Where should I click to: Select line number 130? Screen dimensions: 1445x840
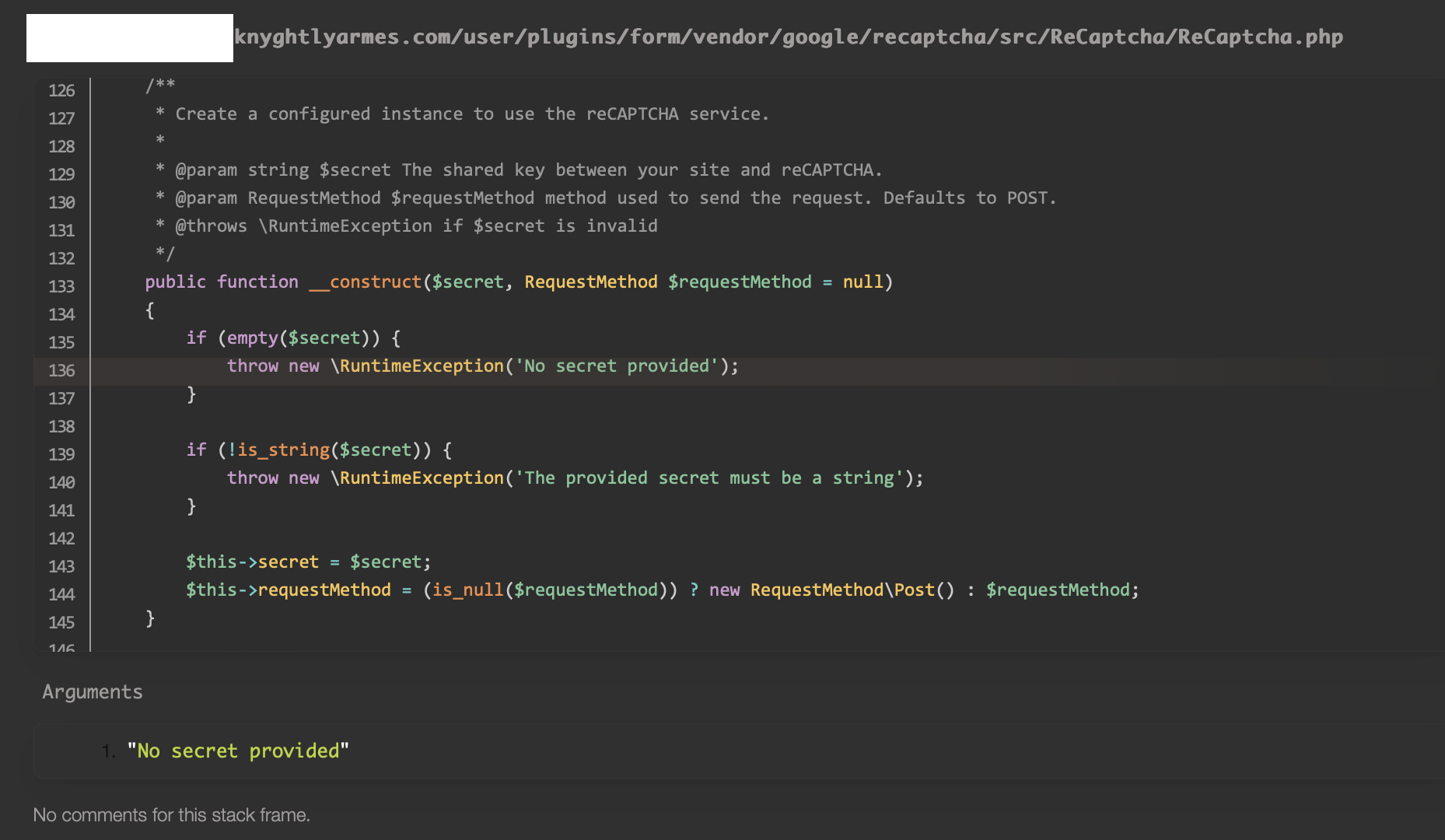pos(61,202)
